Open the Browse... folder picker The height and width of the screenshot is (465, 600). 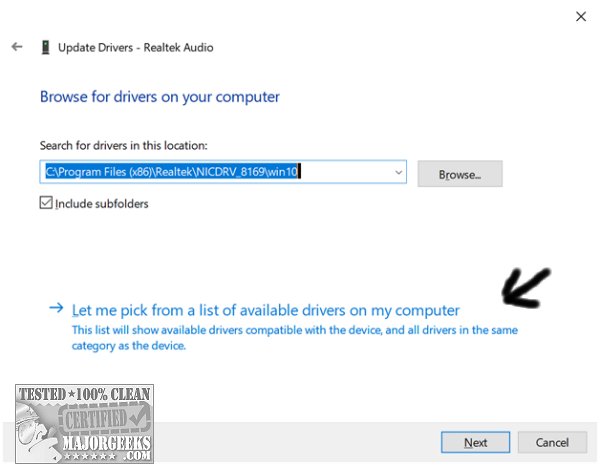(x=460, y=174)
